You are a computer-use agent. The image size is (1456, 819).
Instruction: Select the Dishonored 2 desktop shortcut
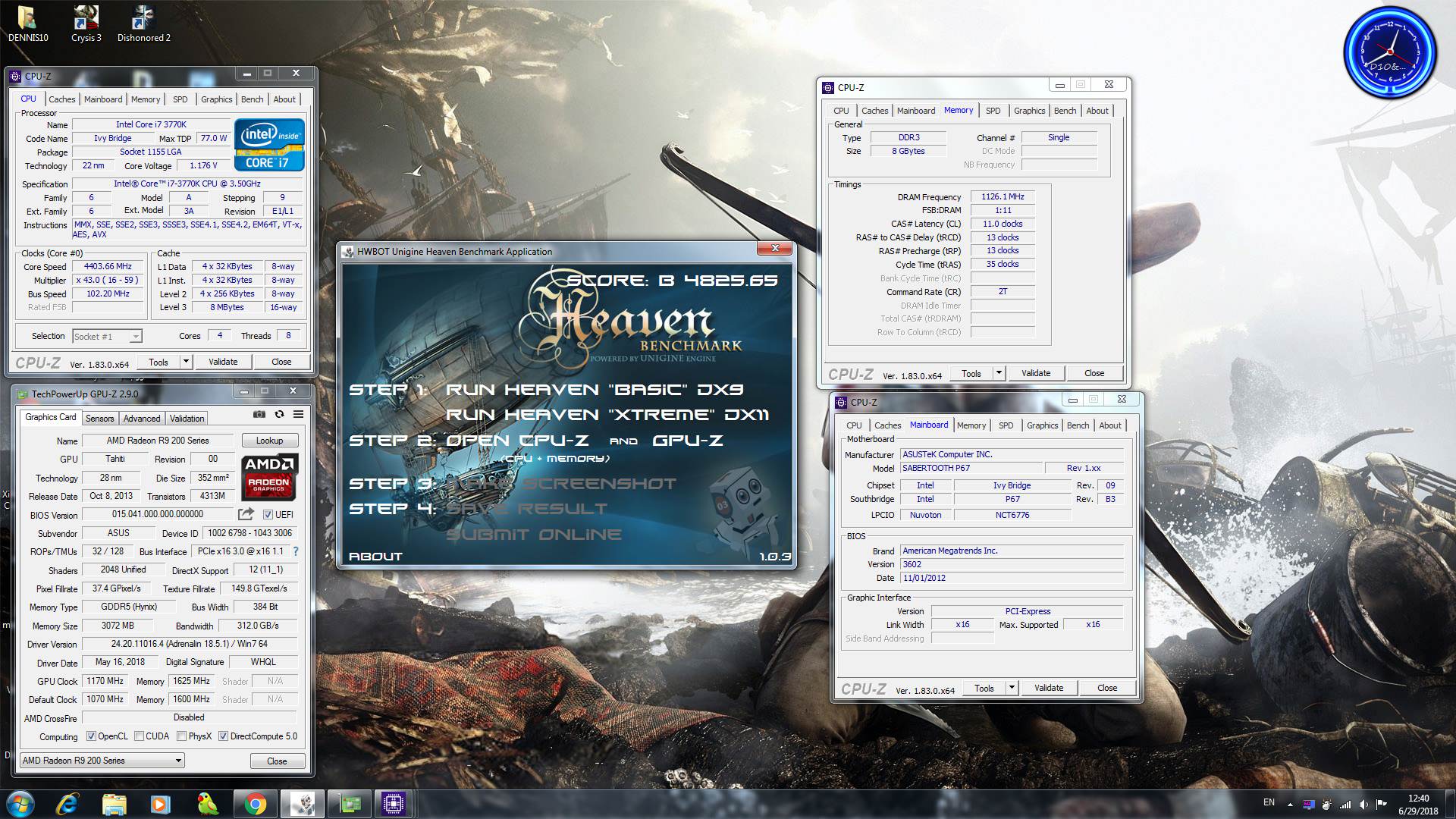pyautogui.click(x=143, y=23)
